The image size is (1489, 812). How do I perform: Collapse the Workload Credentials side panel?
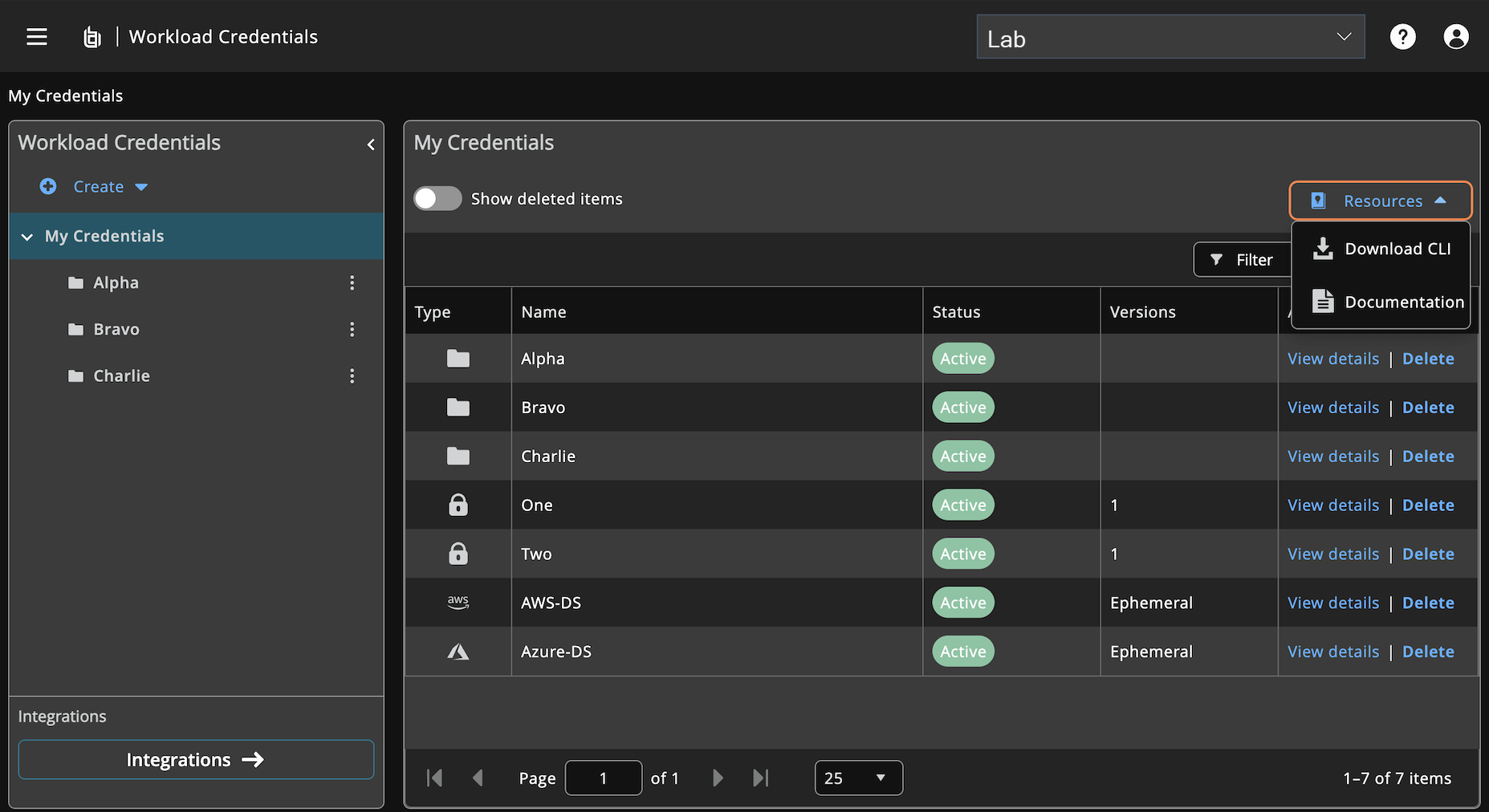[x=371, y=144]
